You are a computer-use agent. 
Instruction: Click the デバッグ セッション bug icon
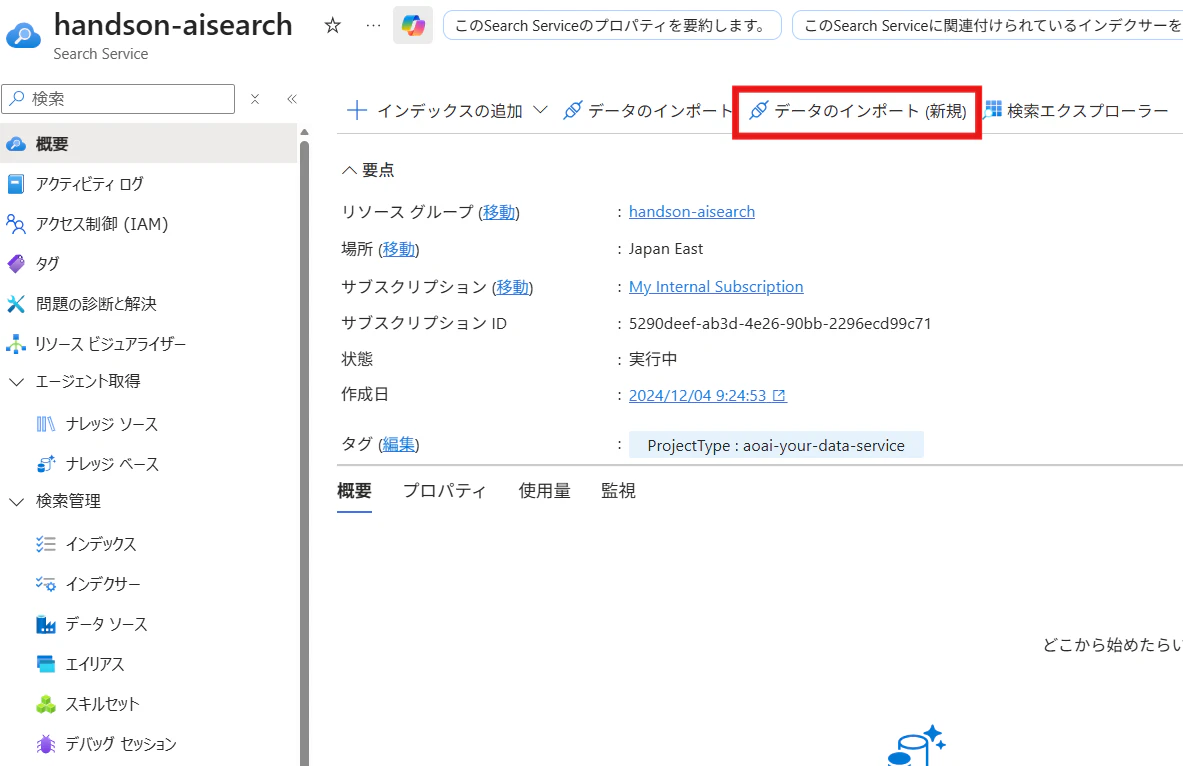click(x=46, y=744)
